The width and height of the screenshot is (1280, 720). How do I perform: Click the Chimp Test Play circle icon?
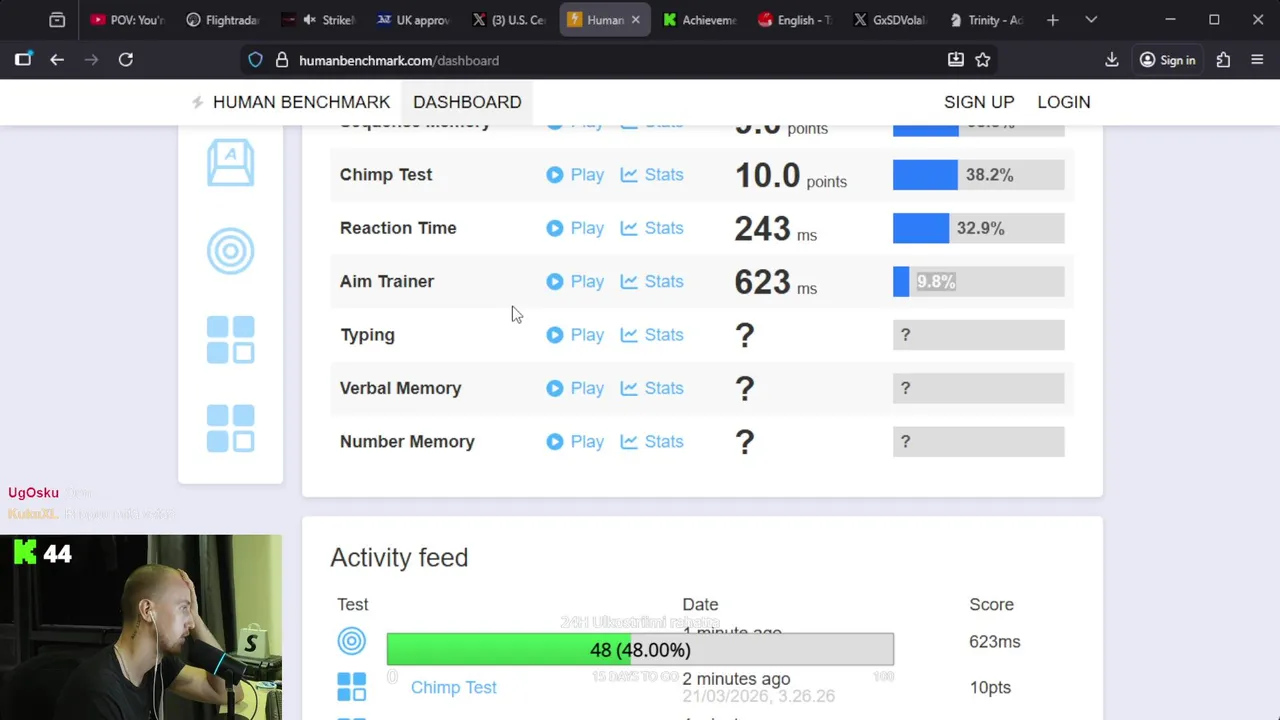coord(555,175)
